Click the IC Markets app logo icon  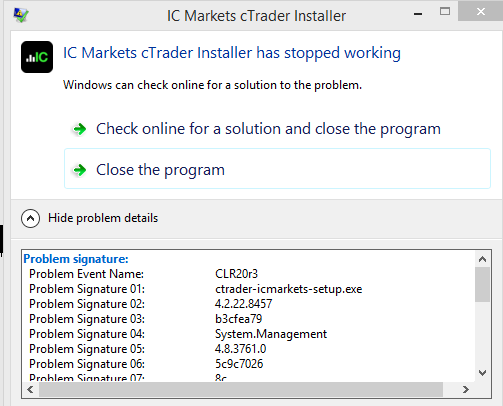pyautogui.click(x=37, y=57)
